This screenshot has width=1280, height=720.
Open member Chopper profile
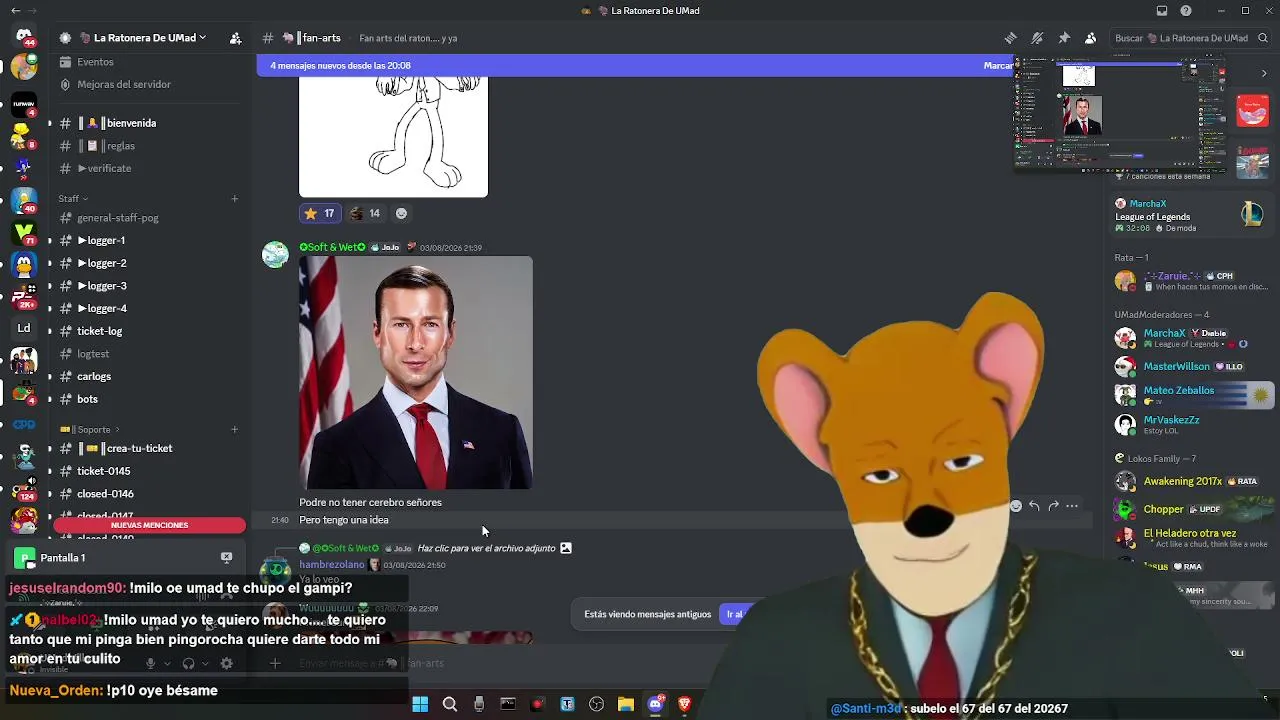[x=1192, y=509]
